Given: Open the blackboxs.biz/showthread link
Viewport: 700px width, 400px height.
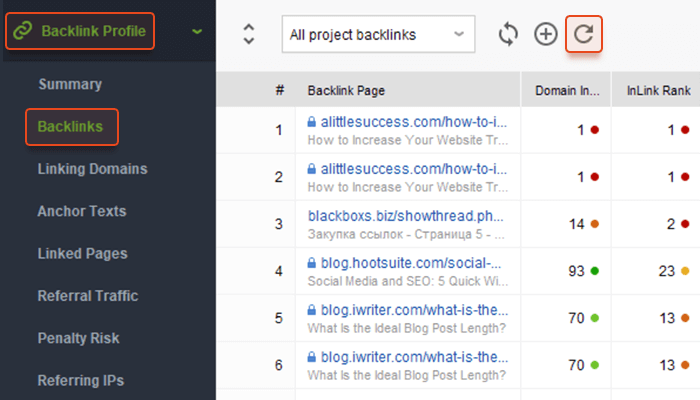Looking at the screenshot, I should tap(405, 216).
